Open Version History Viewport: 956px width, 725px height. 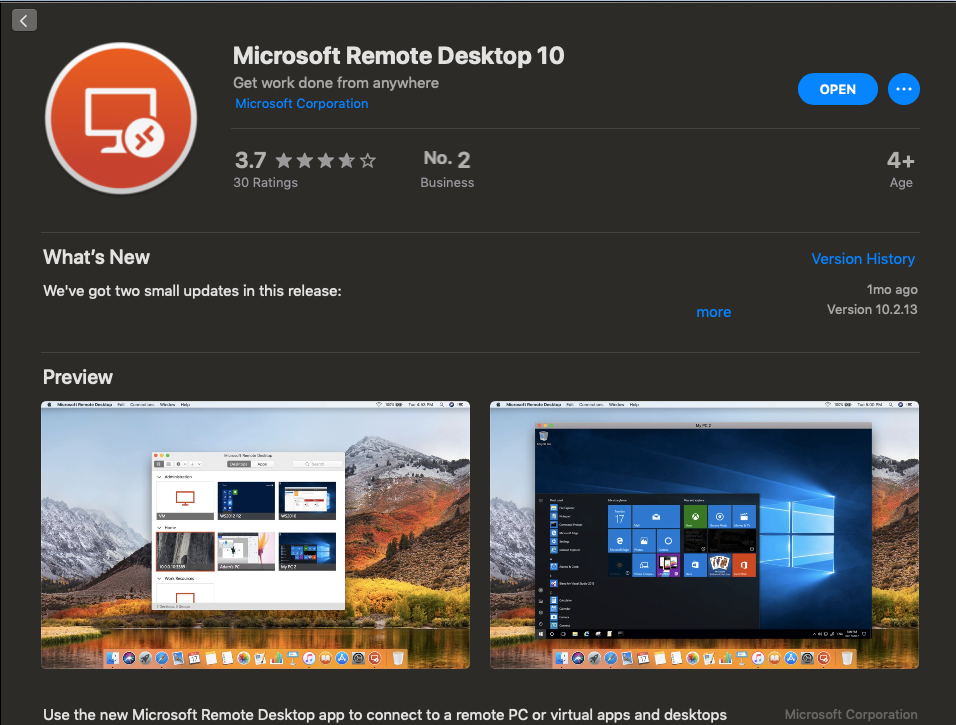point(863,259)
